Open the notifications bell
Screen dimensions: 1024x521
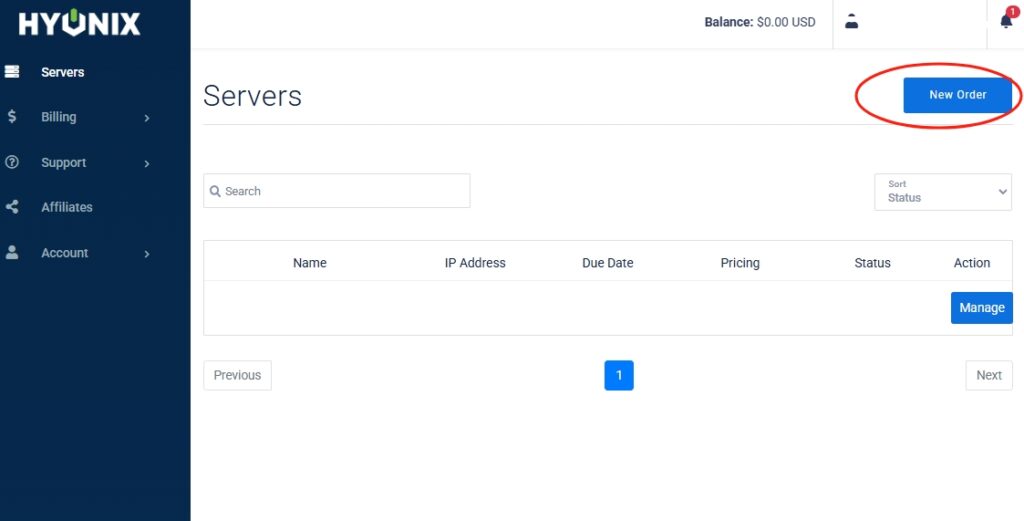click(x=1006, y=21)
